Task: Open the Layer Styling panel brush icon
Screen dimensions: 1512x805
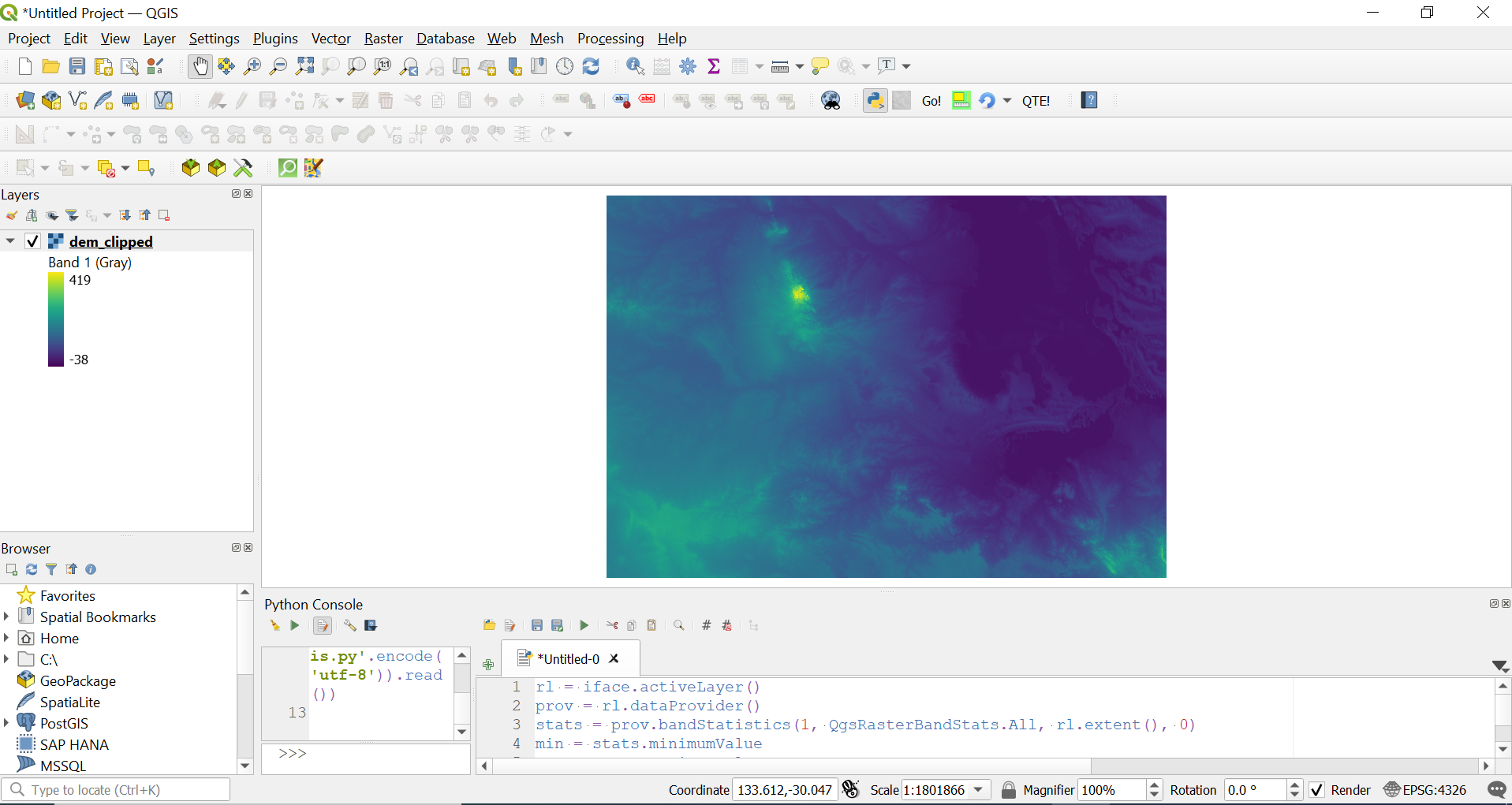Action: coord(11,215)
